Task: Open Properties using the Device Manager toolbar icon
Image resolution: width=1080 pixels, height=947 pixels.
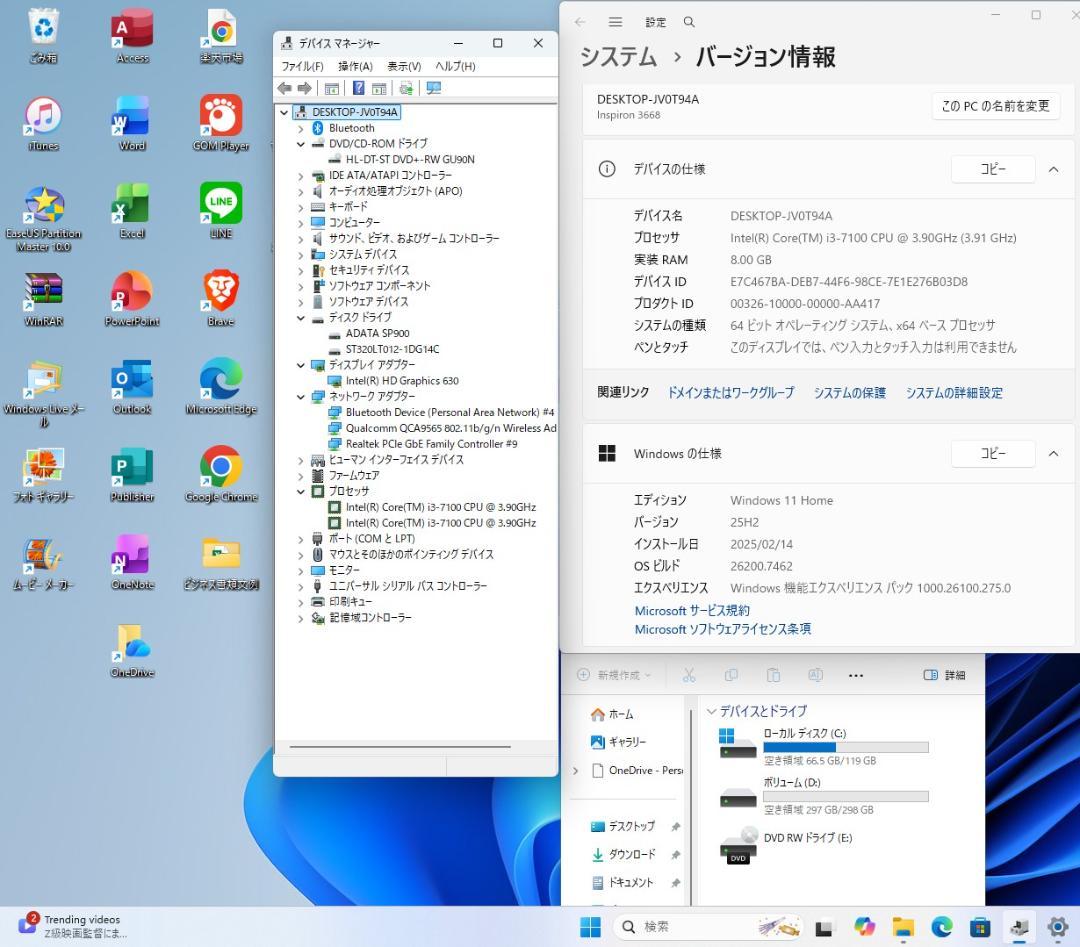Action: pos(379,88)
